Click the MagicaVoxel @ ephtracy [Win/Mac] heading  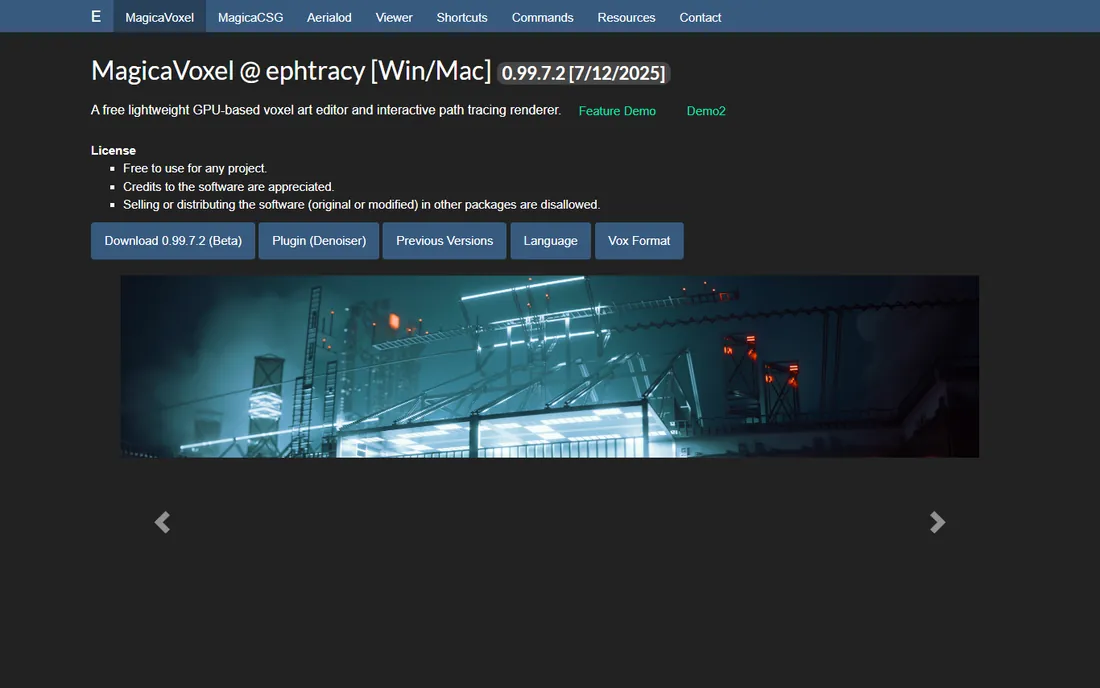[x=290, y=71]
